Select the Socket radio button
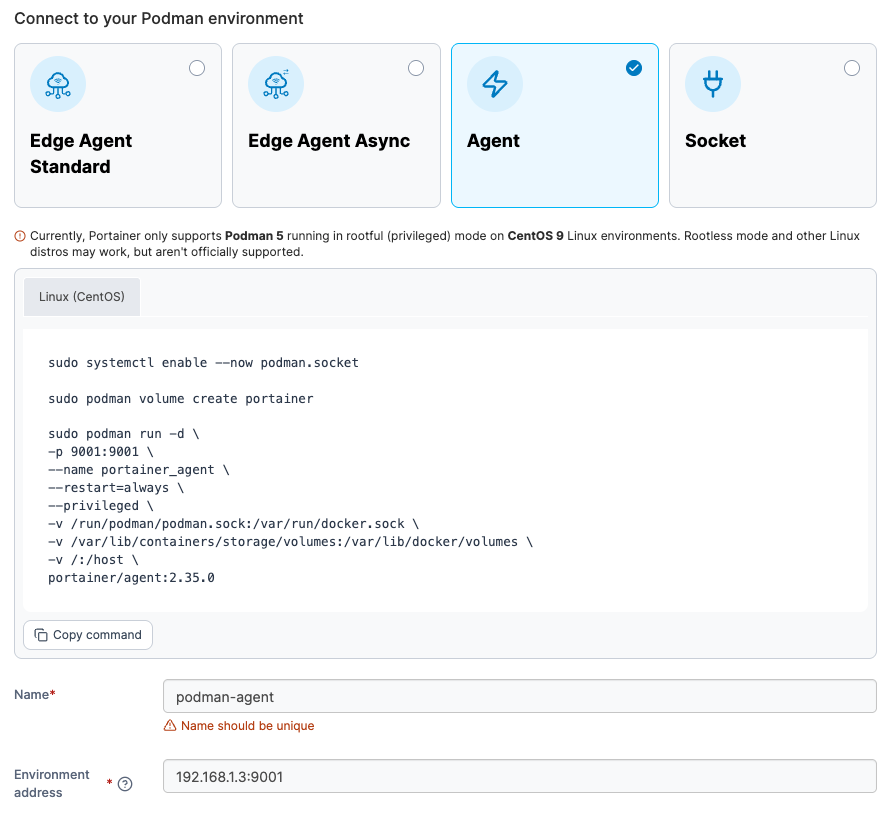The height and width of the screenshot is (815, 893). pos(852,68)
